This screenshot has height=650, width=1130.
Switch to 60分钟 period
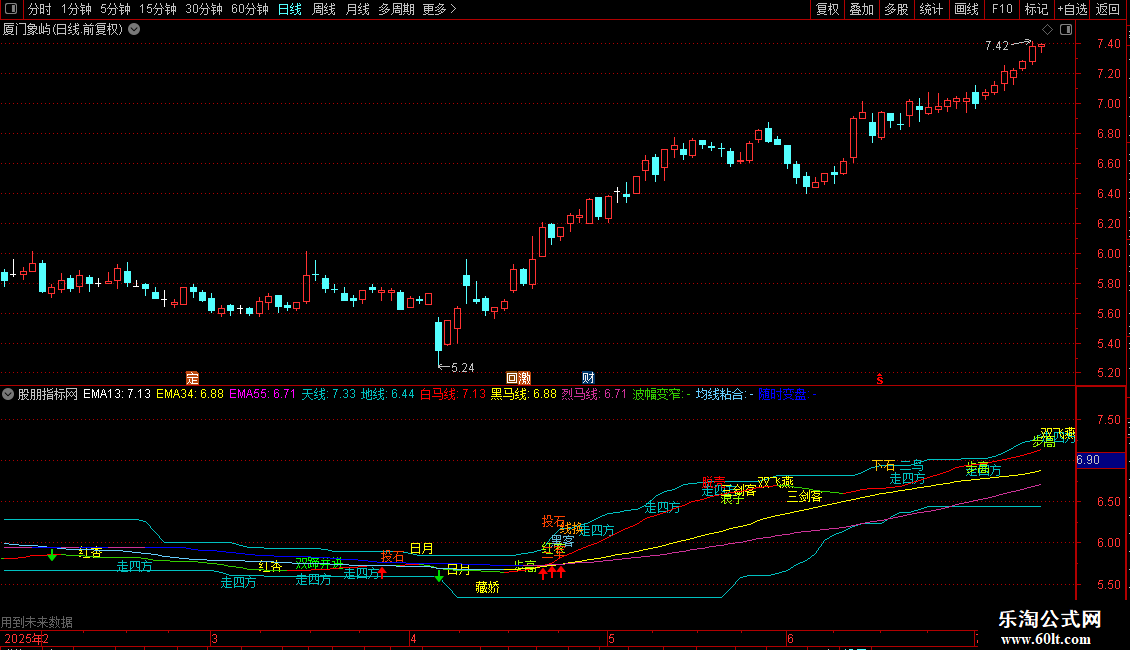[x=249, y=9]
